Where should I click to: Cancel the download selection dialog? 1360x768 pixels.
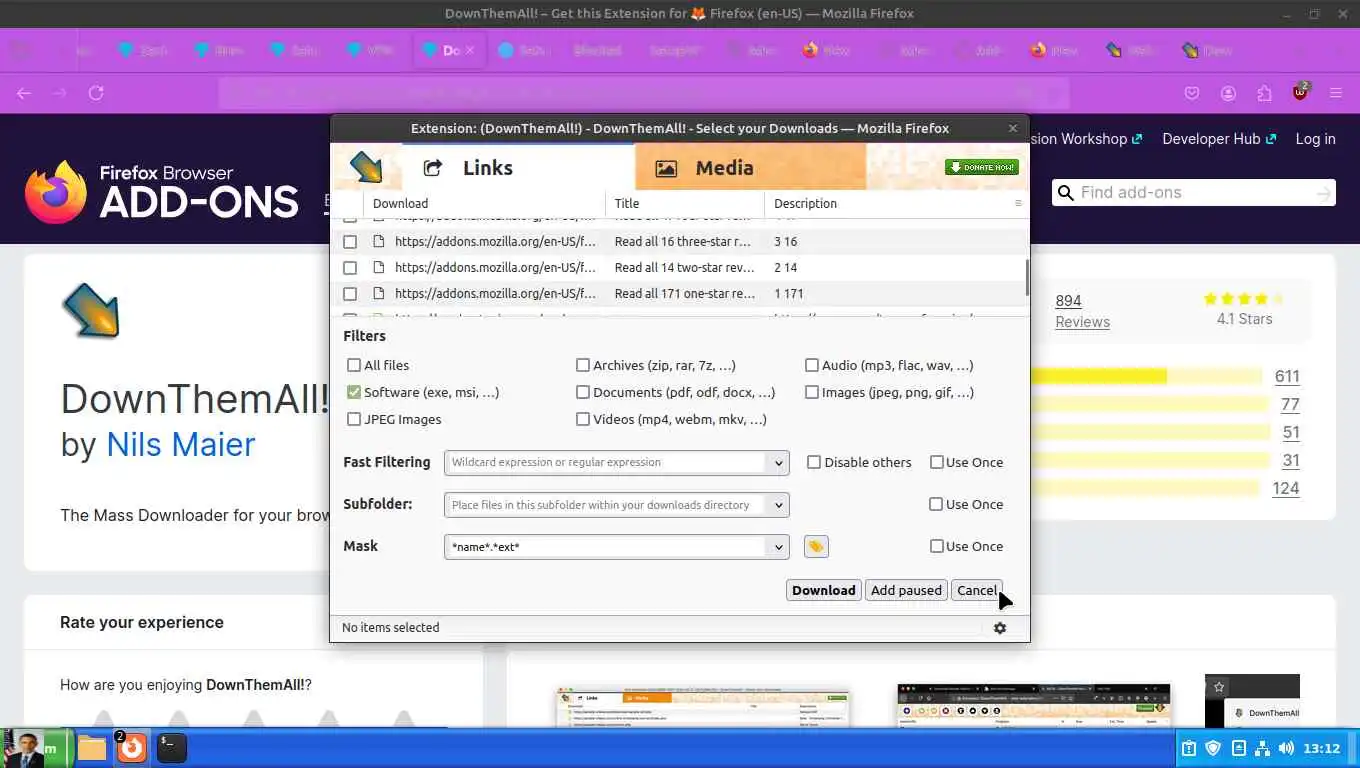(x=976, y=590)
